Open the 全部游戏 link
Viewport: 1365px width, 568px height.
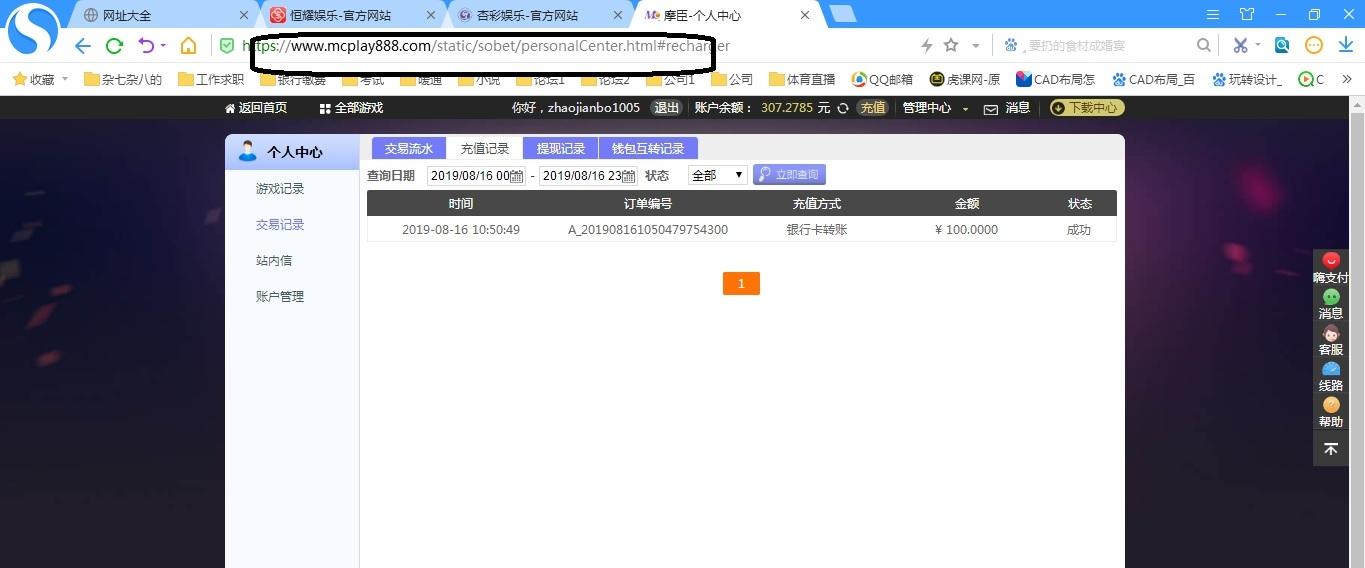point(351,108)
